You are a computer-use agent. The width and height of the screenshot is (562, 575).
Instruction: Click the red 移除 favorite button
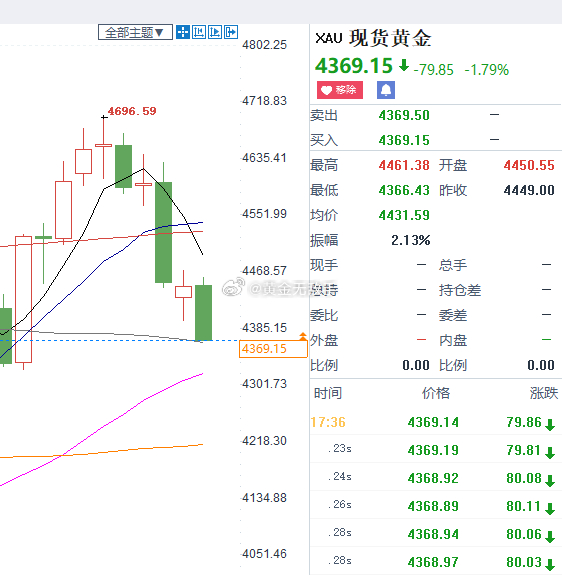pyautogui.click(x=340, y=90)
